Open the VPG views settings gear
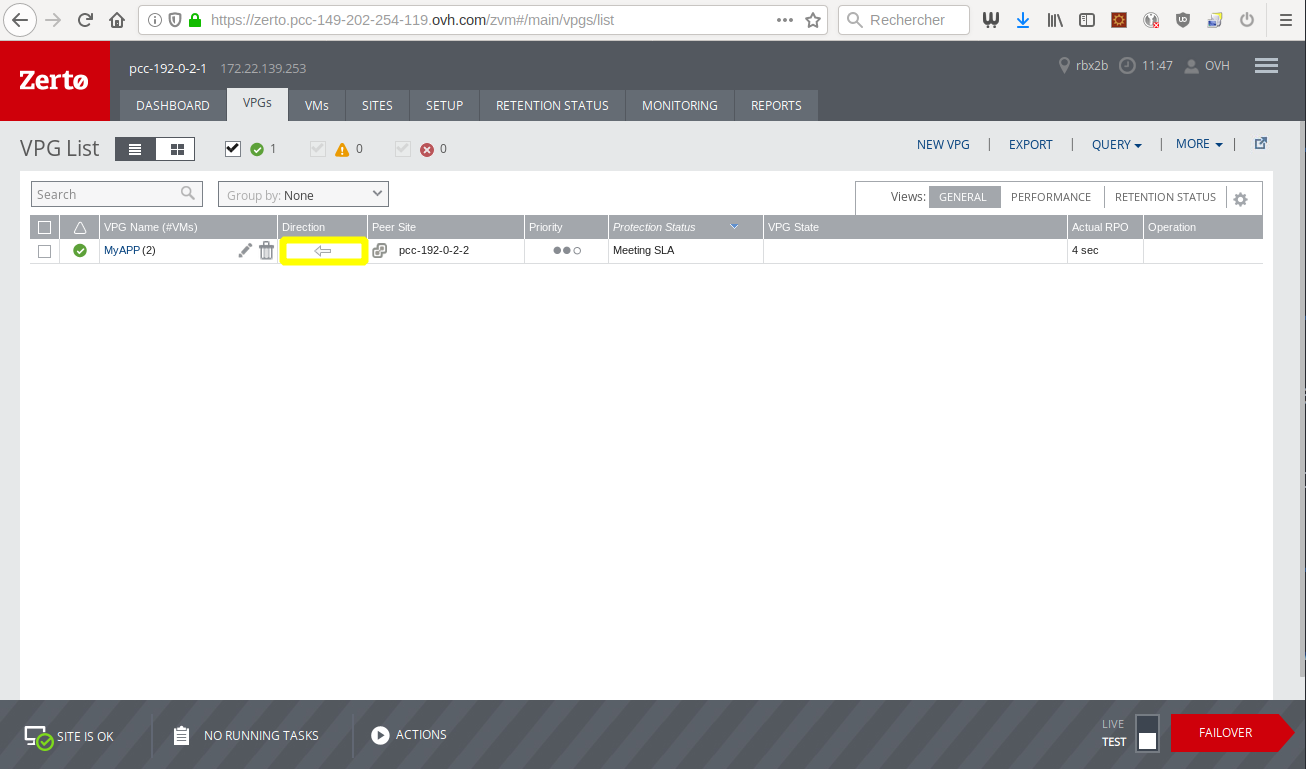The width and height of the screenshot is (1306, 769). click(1240, 199)
